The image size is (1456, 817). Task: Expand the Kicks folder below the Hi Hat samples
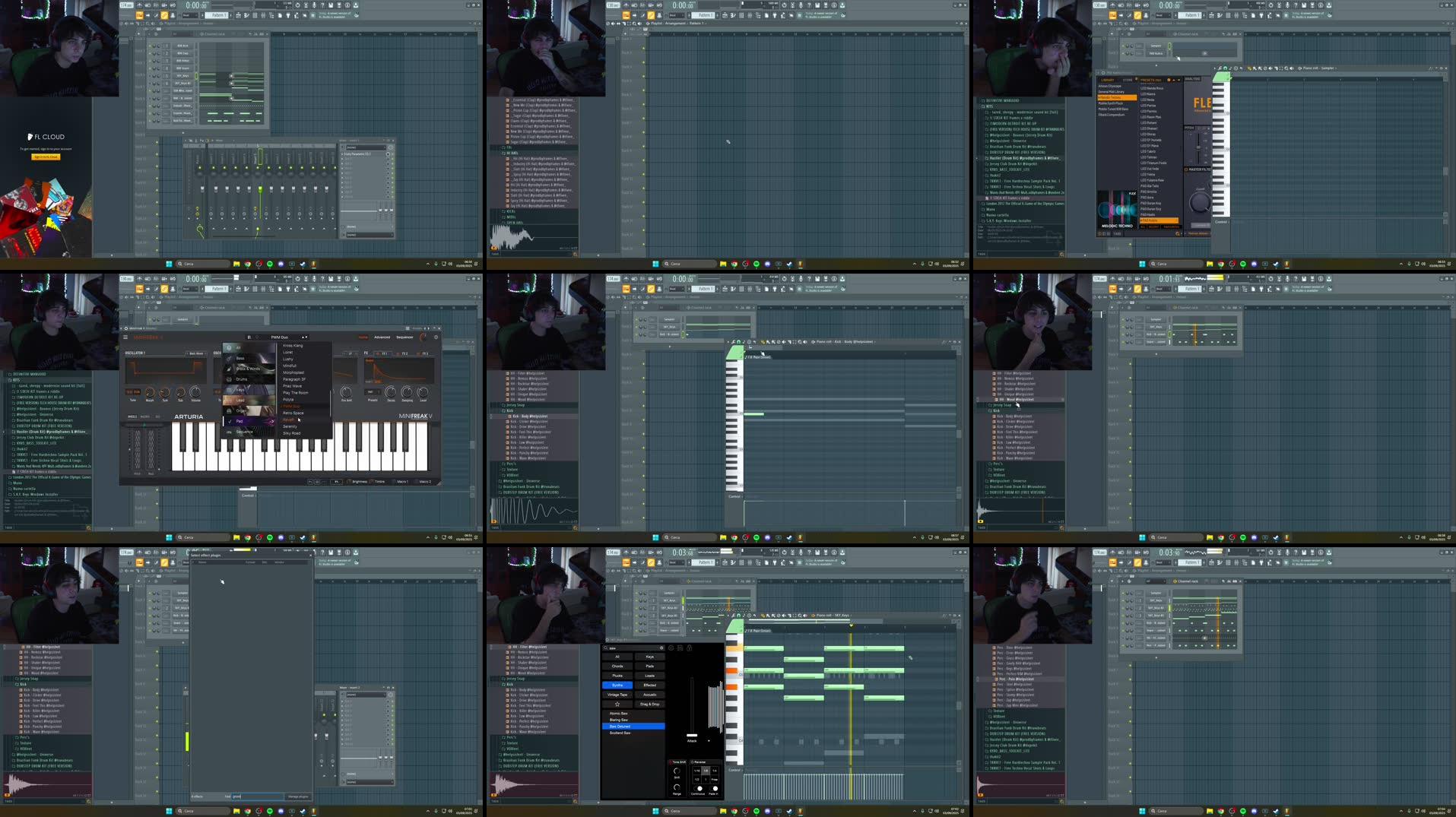pyautogui.click(x=511, y=211)
